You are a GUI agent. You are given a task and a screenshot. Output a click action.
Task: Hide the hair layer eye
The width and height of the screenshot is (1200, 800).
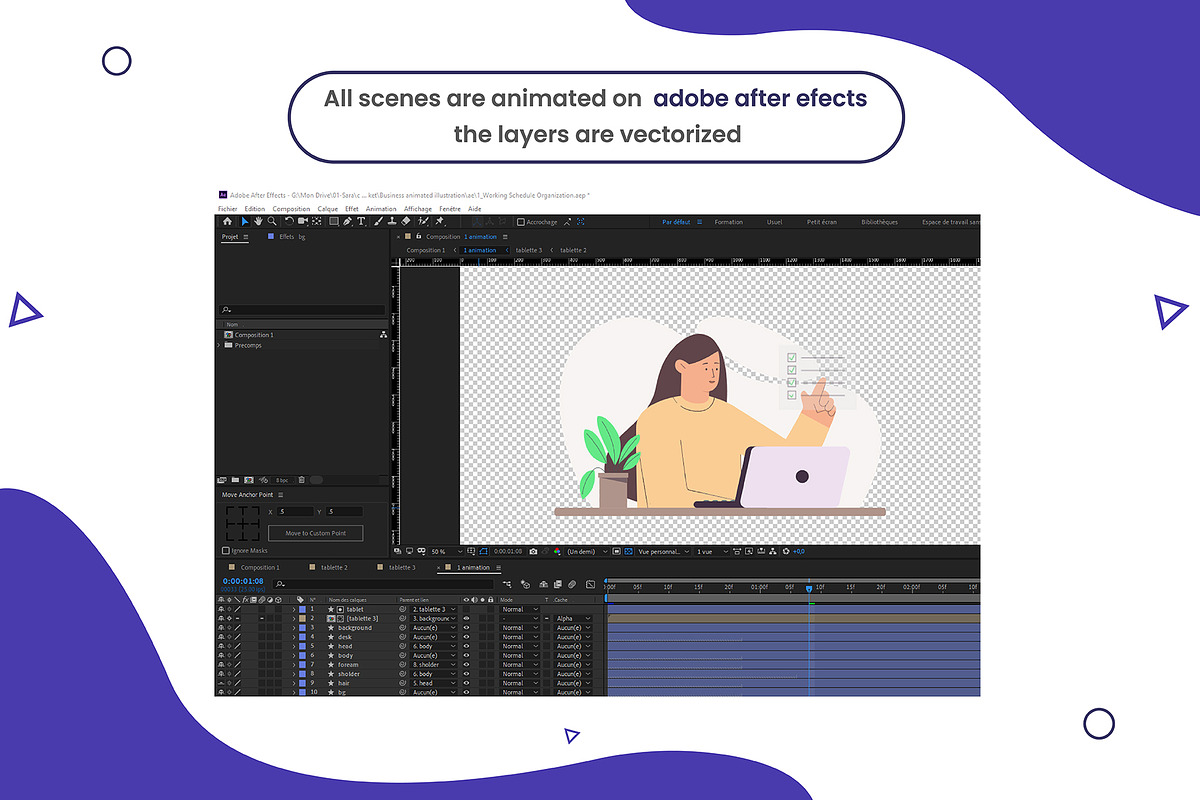[x=466, y=683]
